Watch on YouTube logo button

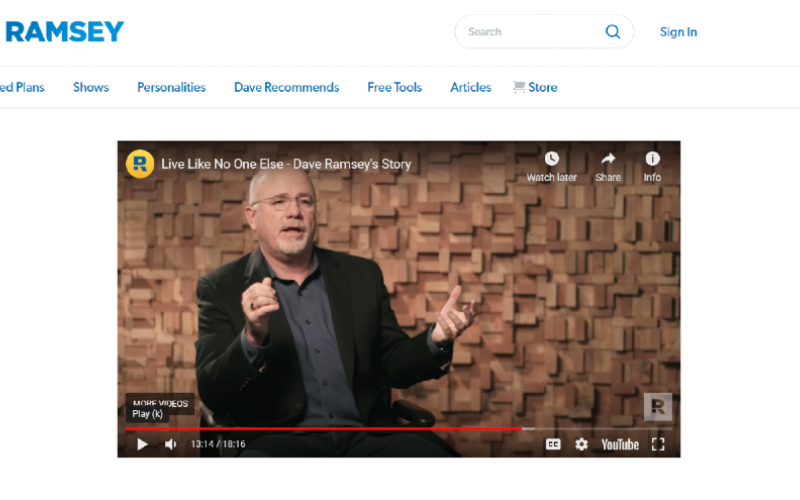[x=620, y=445]
